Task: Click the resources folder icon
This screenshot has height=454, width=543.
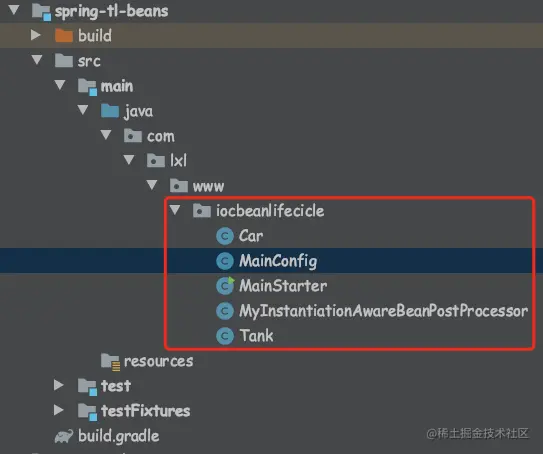Action: 110,362
